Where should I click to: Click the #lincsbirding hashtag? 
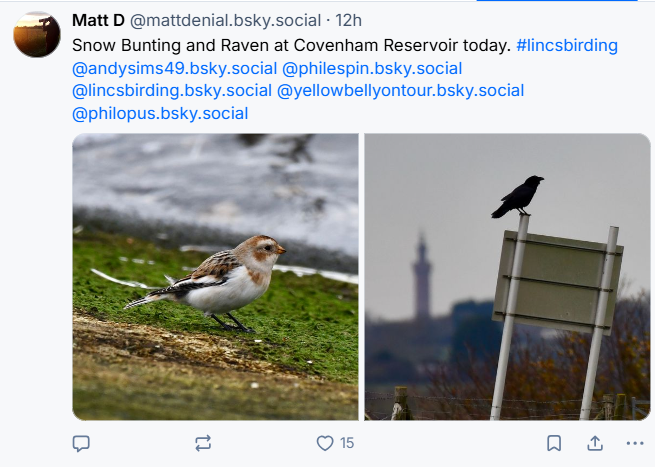(567, 46)
